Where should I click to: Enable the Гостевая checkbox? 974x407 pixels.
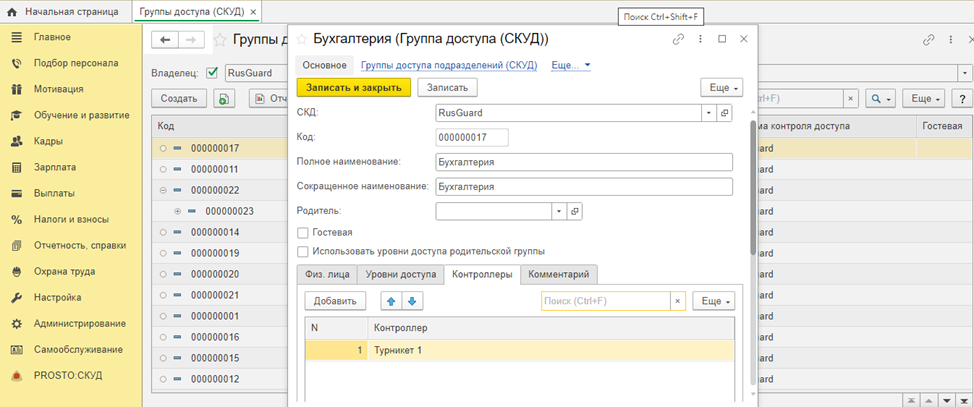tap(303, 232)
